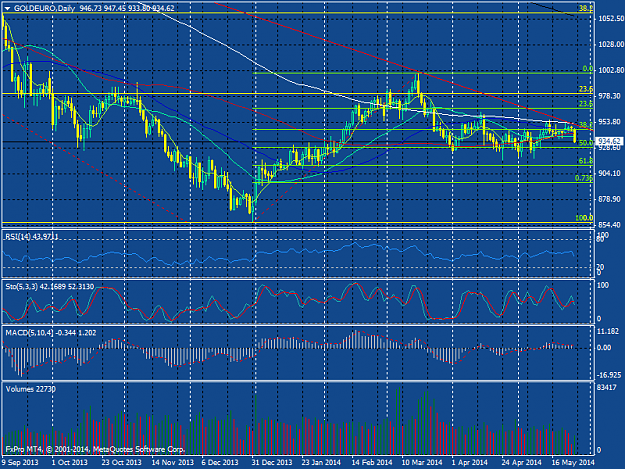The width and height of the screenshot is (625, 469).
Task: Open the chart menu triangle beside GOLDEURO,Daily
Action: click(x=7, y=8)
